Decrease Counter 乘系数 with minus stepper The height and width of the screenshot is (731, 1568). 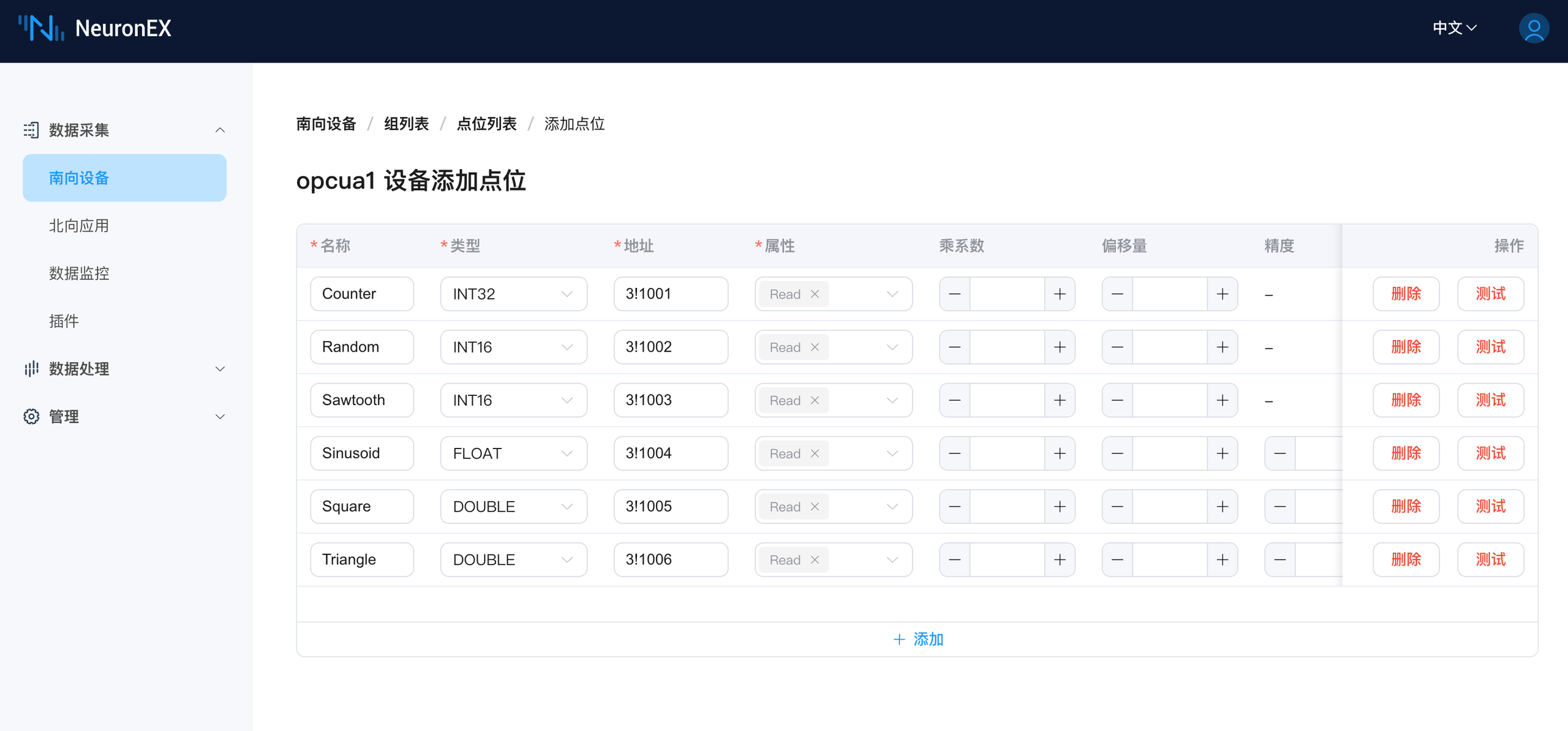coord(954,294)
